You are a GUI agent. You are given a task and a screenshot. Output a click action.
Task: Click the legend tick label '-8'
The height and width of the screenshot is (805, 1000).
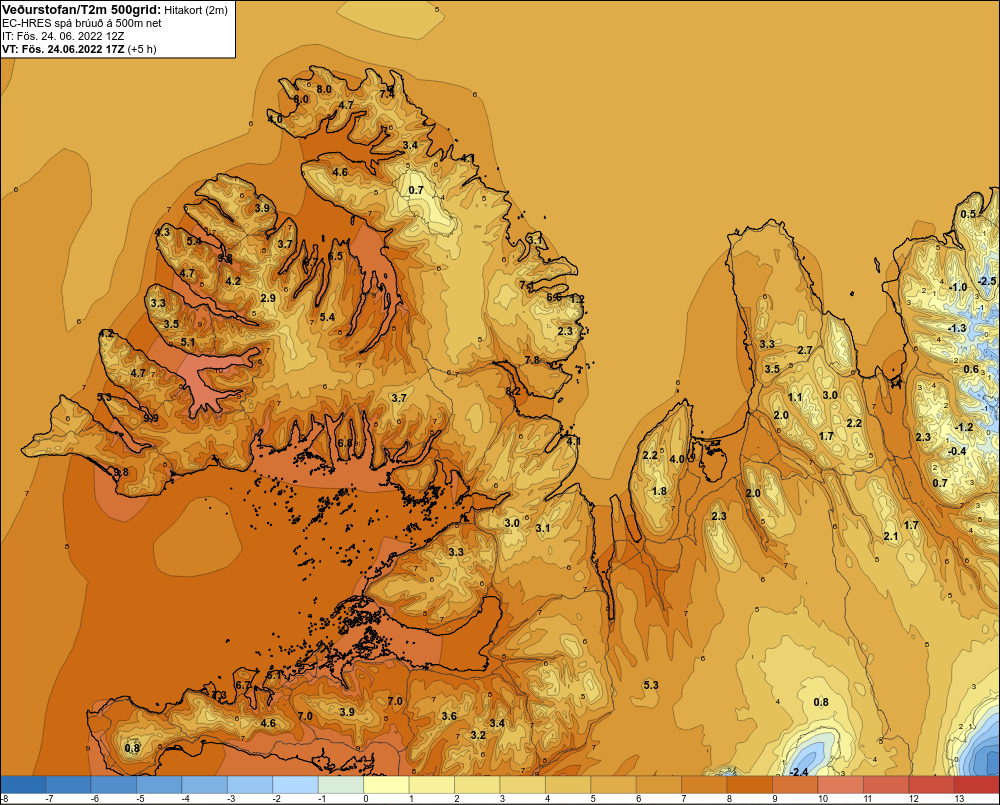point(4,799)
